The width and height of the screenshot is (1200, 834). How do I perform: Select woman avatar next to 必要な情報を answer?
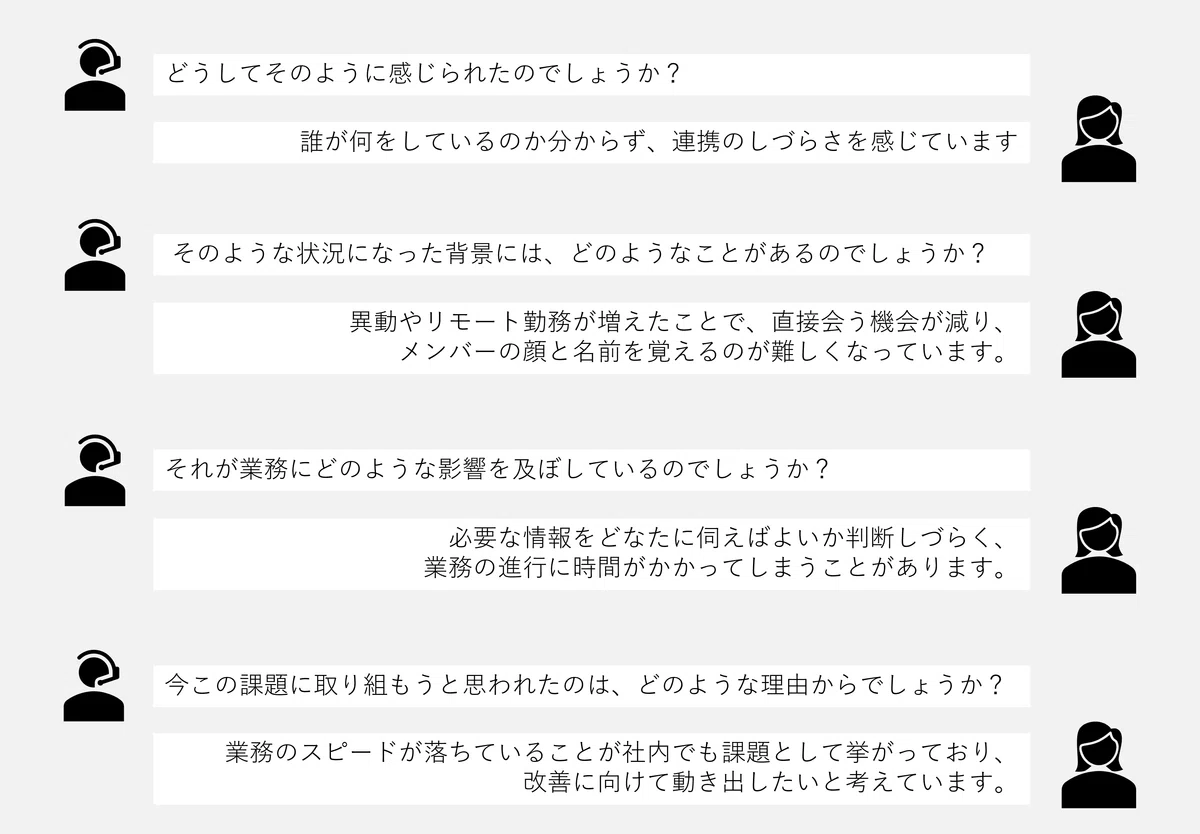click(x=1098, y=551)
